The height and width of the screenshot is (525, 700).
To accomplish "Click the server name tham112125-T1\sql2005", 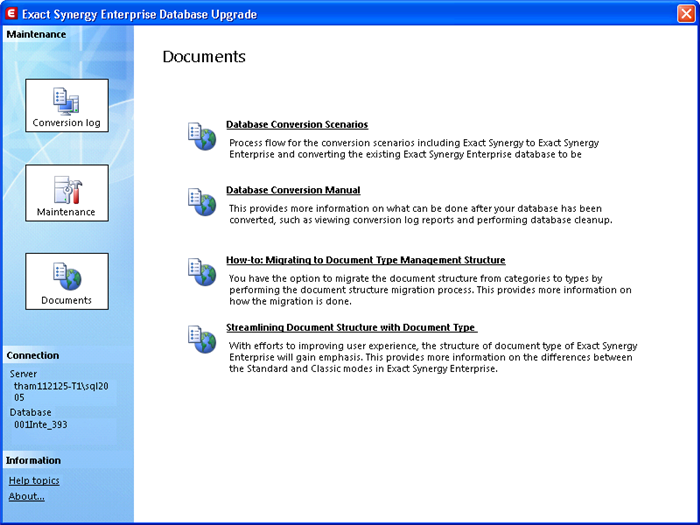I will (61, 392).
